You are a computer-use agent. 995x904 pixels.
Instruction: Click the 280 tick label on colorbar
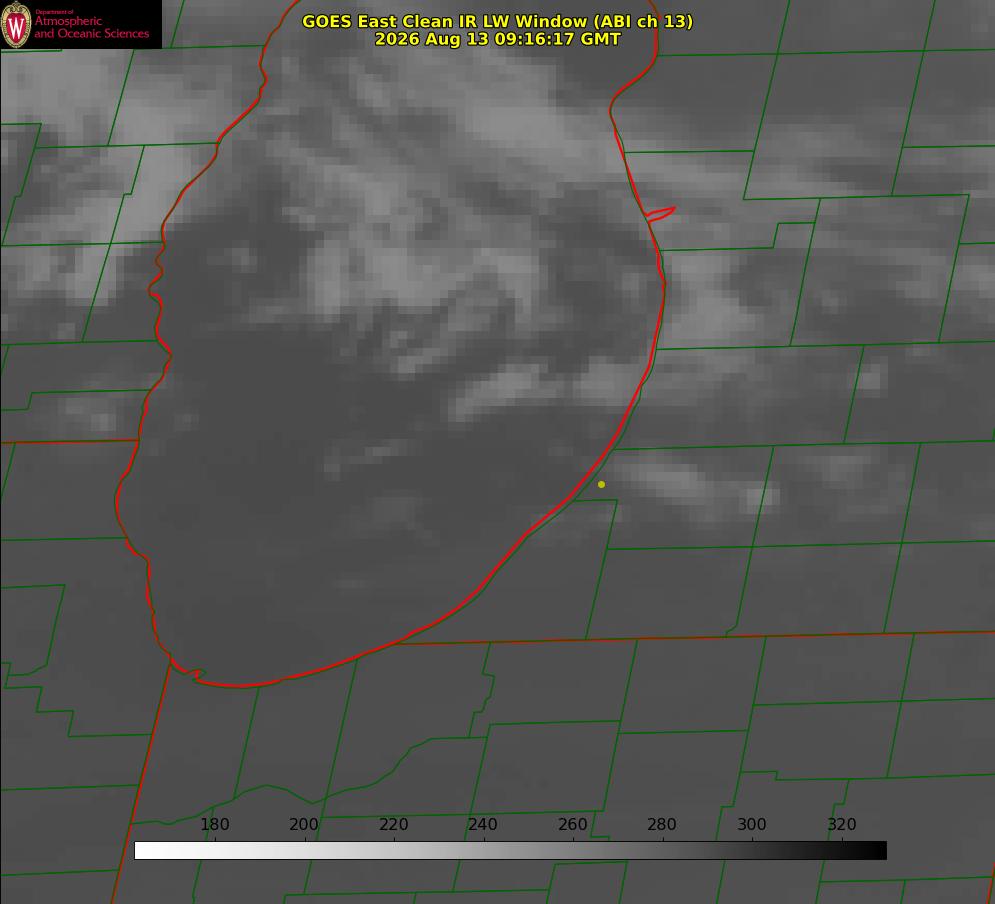[662, 824]
